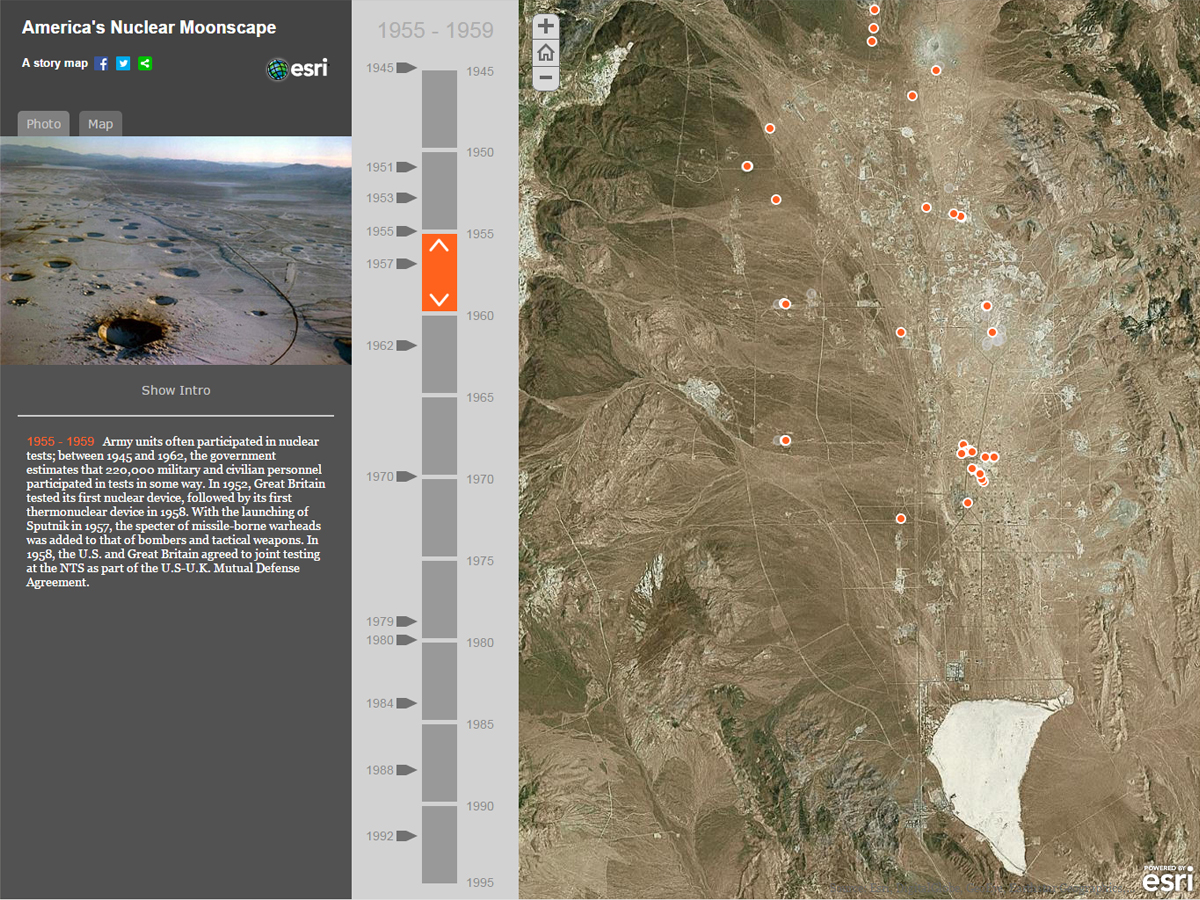Select the 1992 timeline event marker
The height and width of the screenshot is (900, 1200).
[x=405, y=836]
